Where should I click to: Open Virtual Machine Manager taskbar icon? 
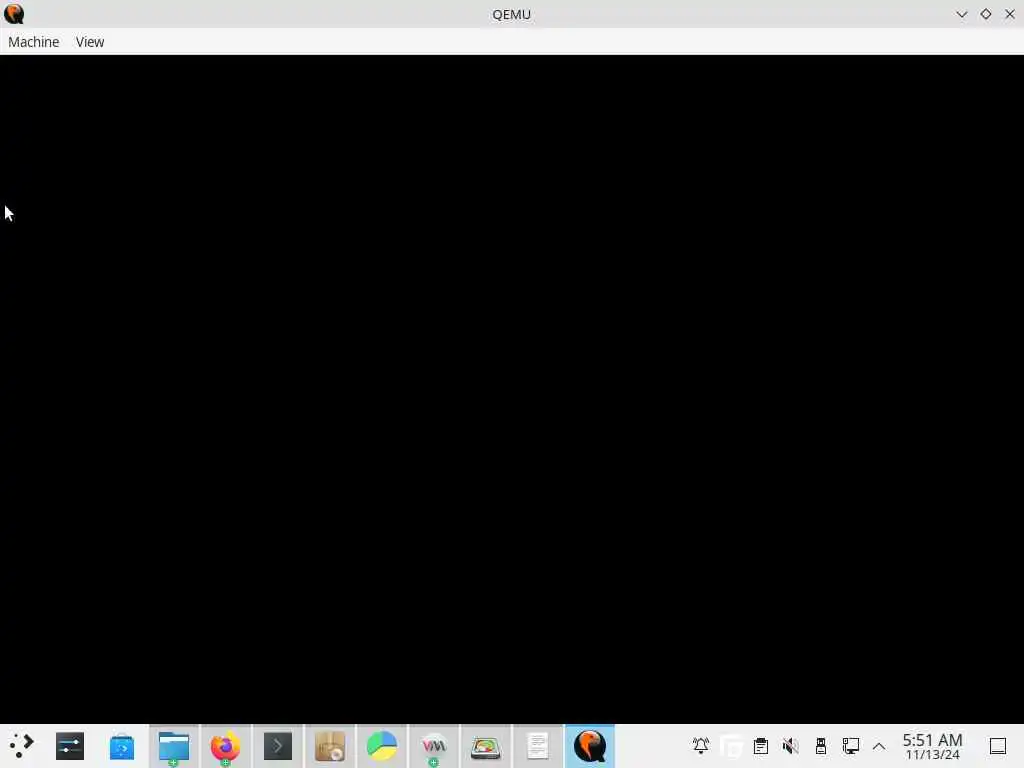[434, 746]
